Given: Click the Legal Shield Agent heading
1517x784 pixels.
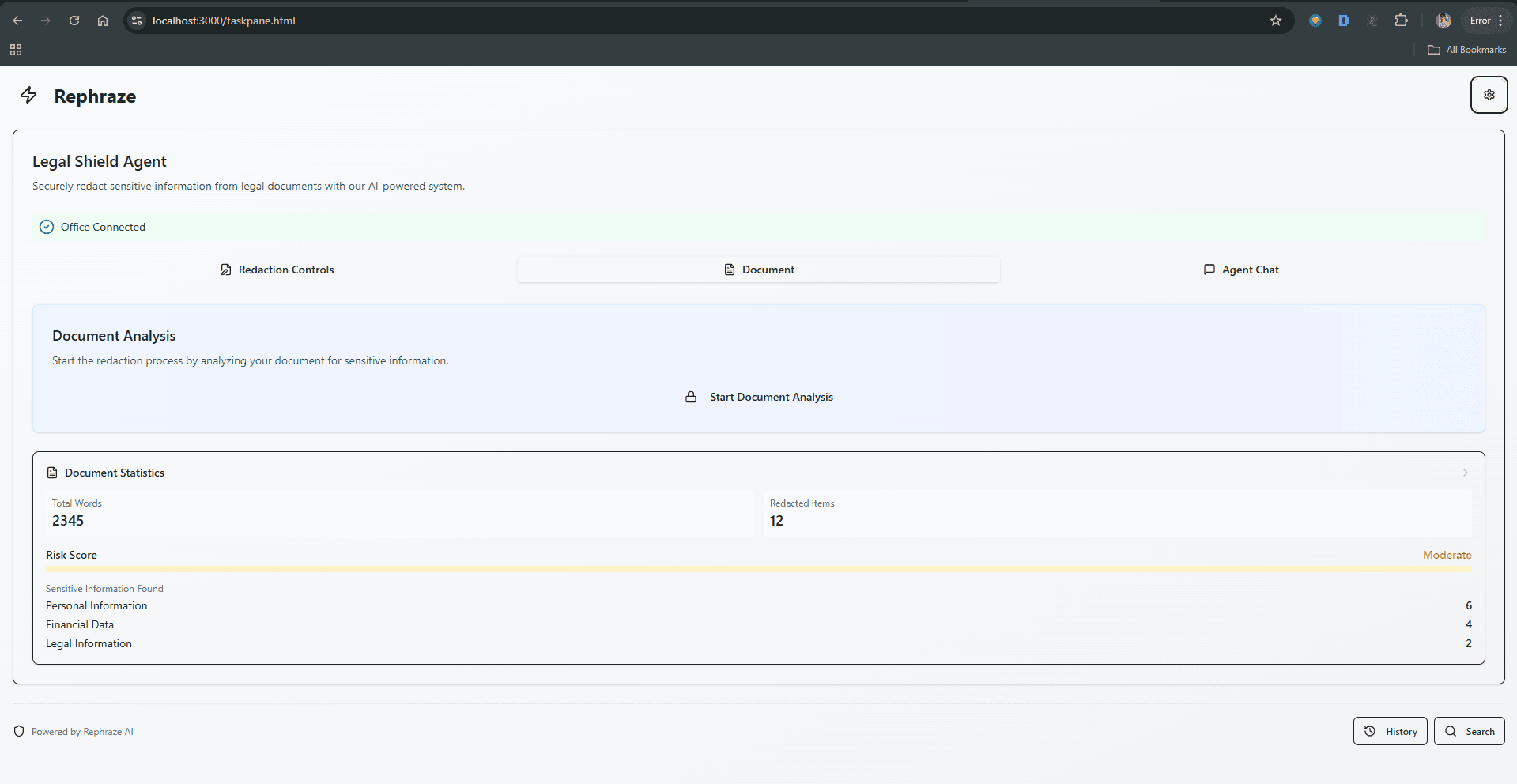Looking at the screenshot, I should click(x=100, y=161).
